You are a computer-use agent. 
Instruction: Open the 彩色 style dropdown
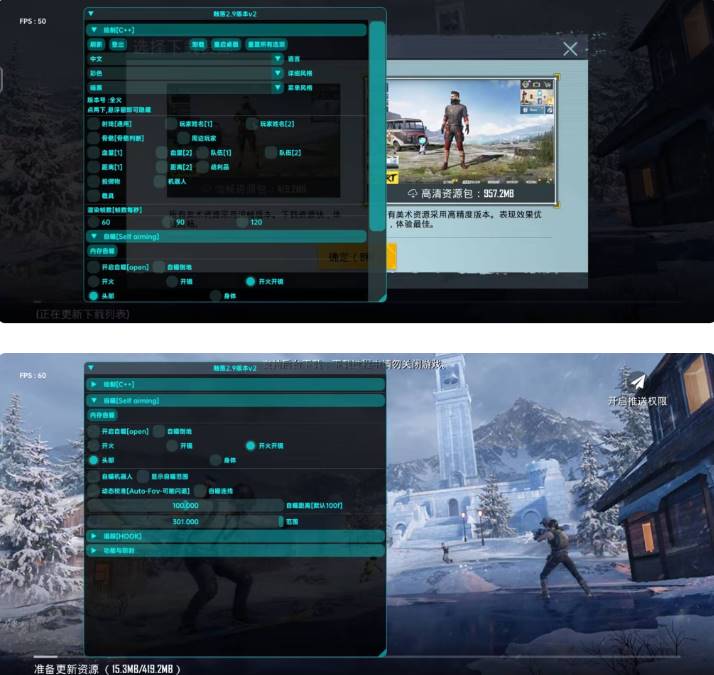pyautogui.click(x=185, y=73)
